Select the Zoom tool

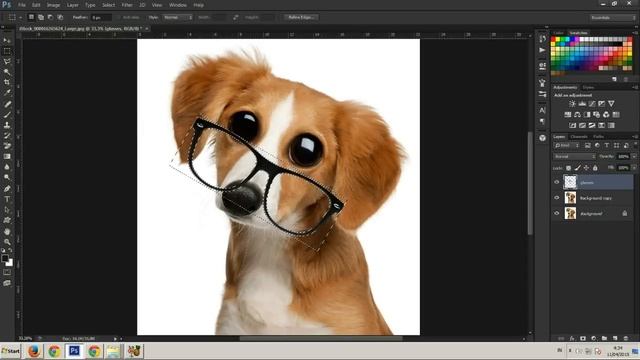[x=7, y=242]
